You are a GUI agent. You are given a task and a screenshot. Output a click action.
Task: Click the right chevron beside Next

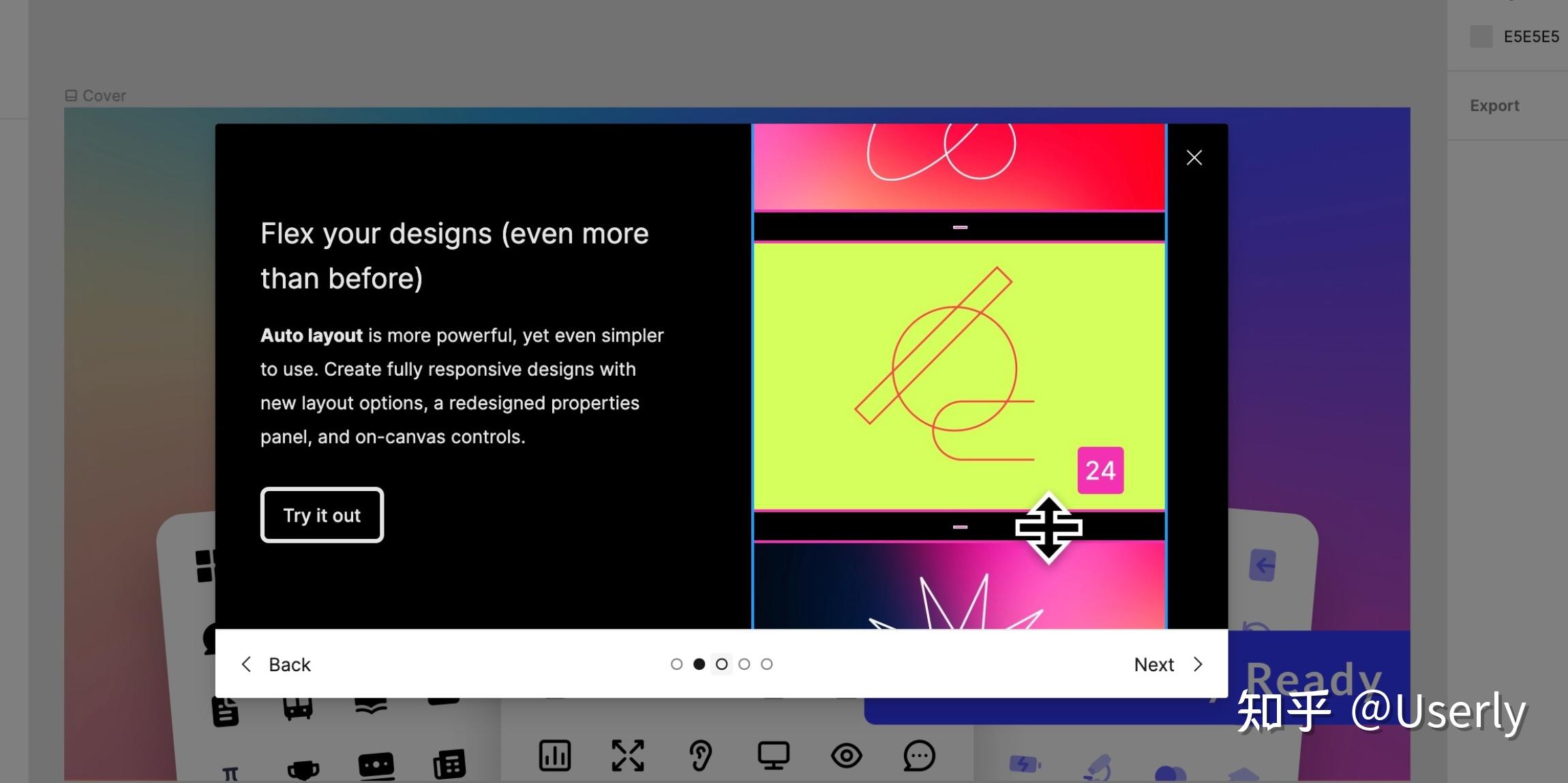click(1198, 664)
